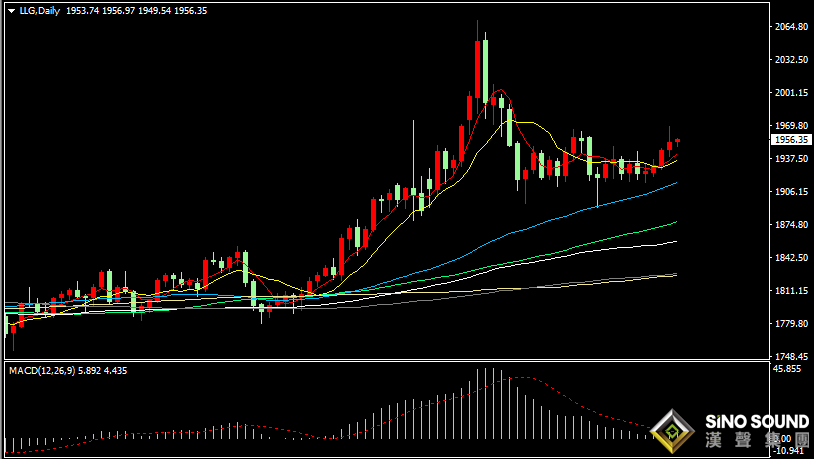Image resolution: width=814 pixels, height=459 pixels.
Task: Click the 2032.50 price axis label
Action: tap(792, 60)
